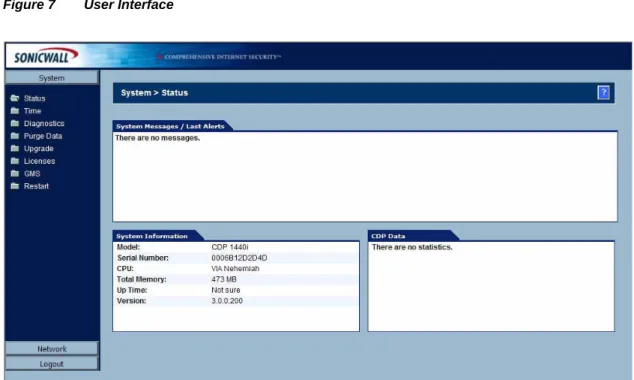Click the 'CPU:' label
The image size is (634, 380).
(125, 268)
